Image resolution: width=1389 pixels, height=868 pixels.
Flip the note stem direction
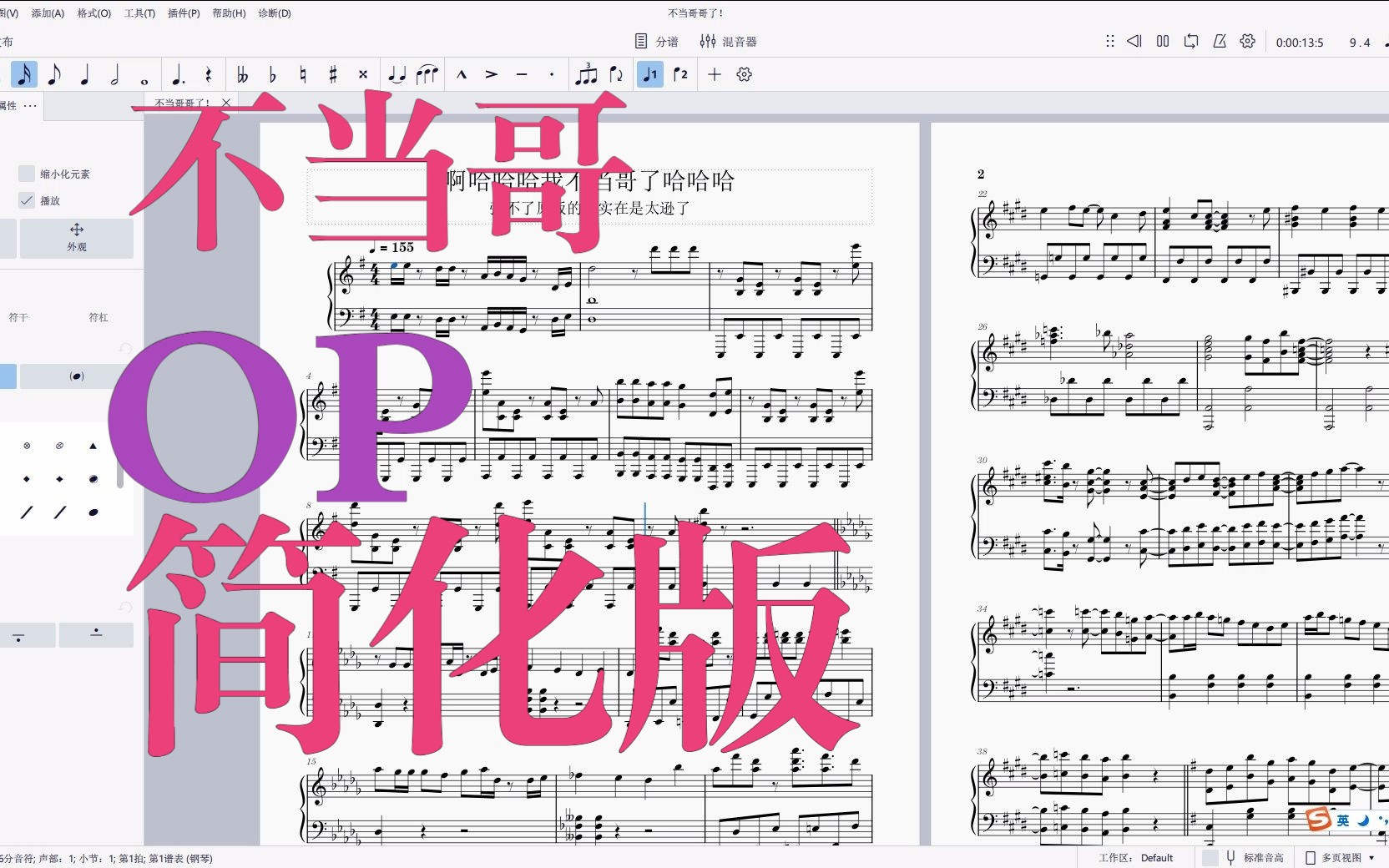click(x=616, y=74)
